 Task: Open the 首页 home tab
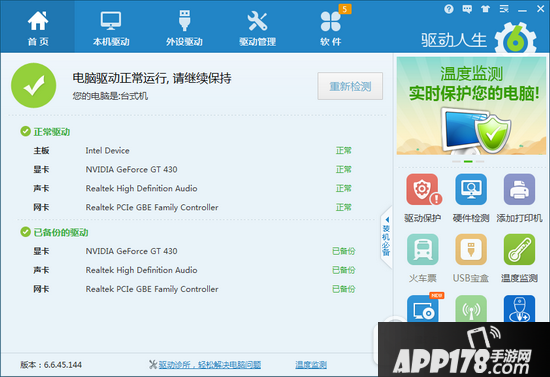(38, 27)
